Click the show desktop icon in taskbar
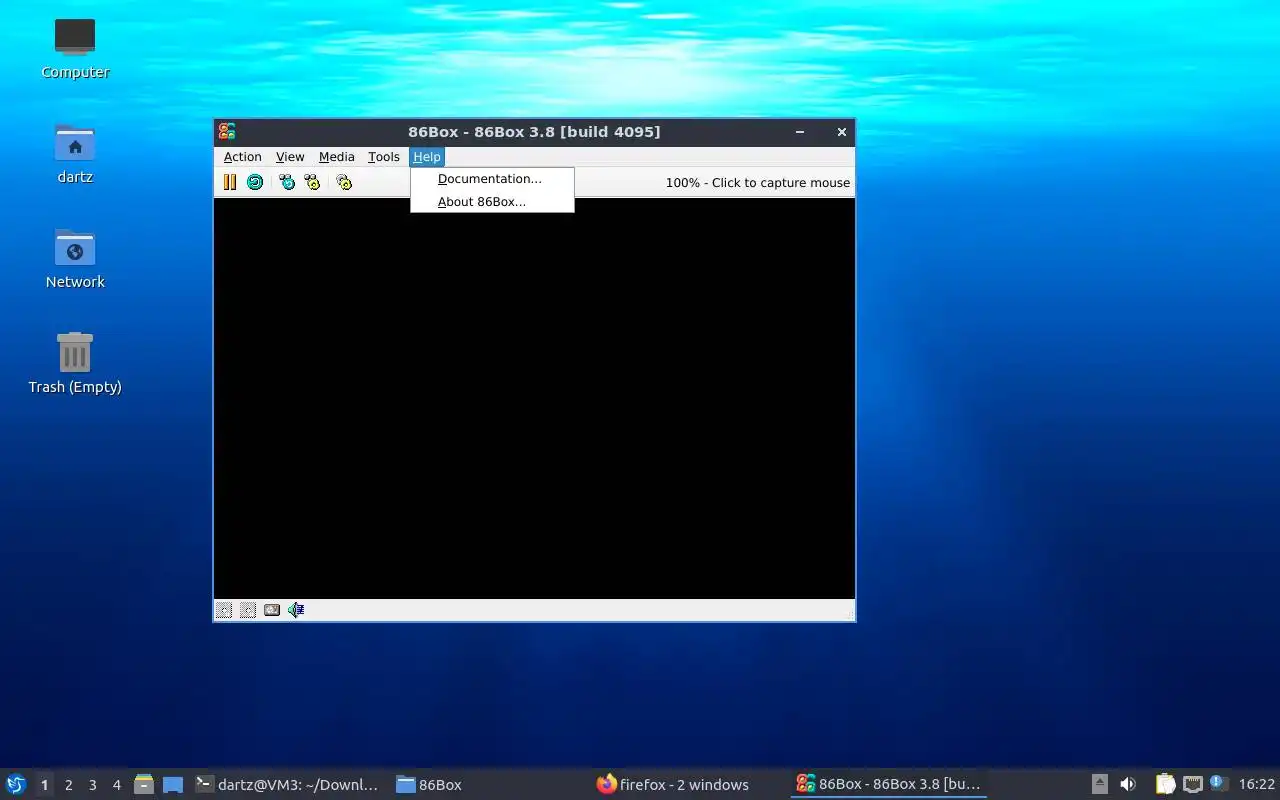This screenshot has height=800, width=1280. click(173, 785)
